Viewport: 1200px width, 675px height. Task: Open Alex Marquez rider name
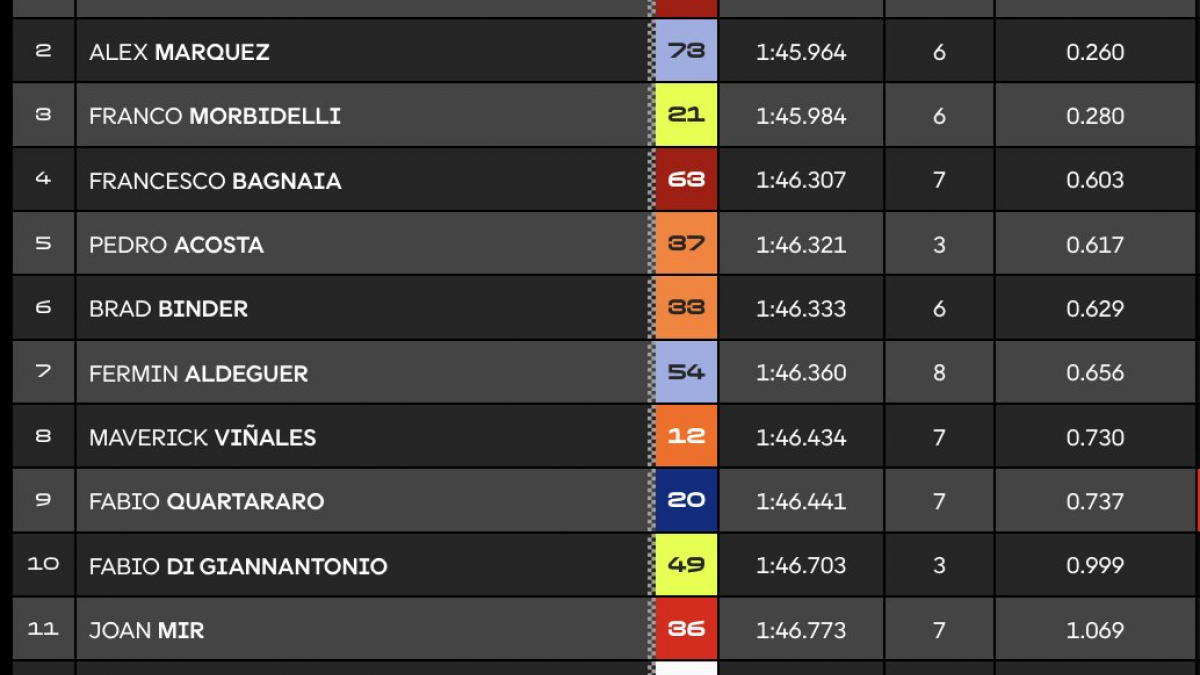pyautogui.click(x=179, y=52)
